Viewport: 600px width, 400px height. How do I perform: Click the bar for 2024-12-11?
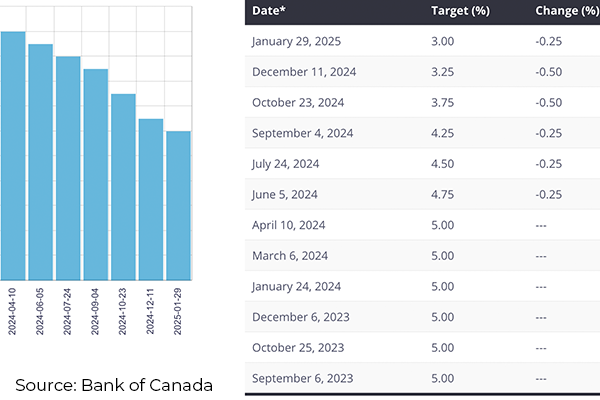click(x=150, y=199)
